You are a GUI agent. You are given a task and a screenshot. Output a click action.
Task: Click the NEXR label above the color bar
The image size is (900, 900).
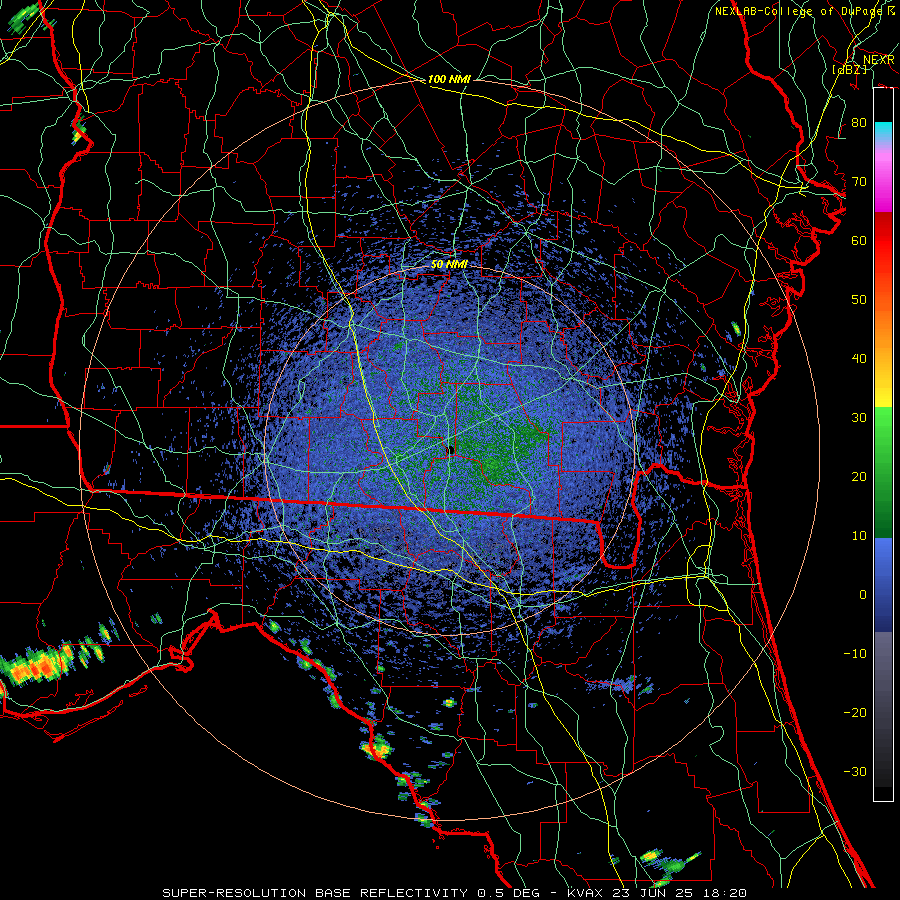(x=879, y=60)
